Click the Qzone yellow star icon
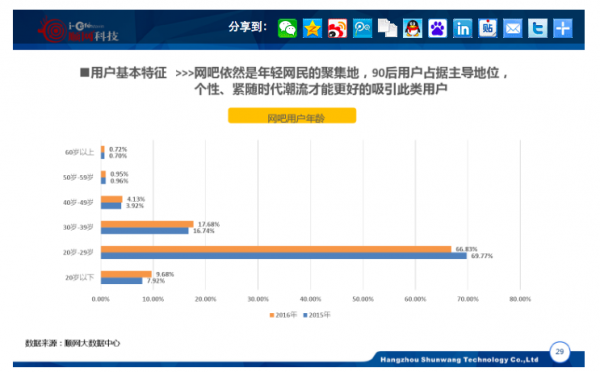The height and width of the screenshot is (372, 600). (312, 28)
